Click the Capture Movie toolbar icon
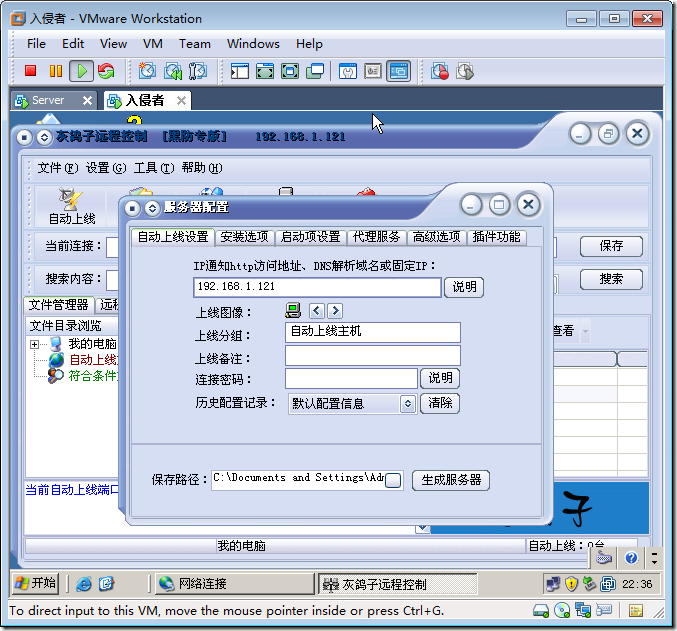677x631 pixels. tap(440, 71)
